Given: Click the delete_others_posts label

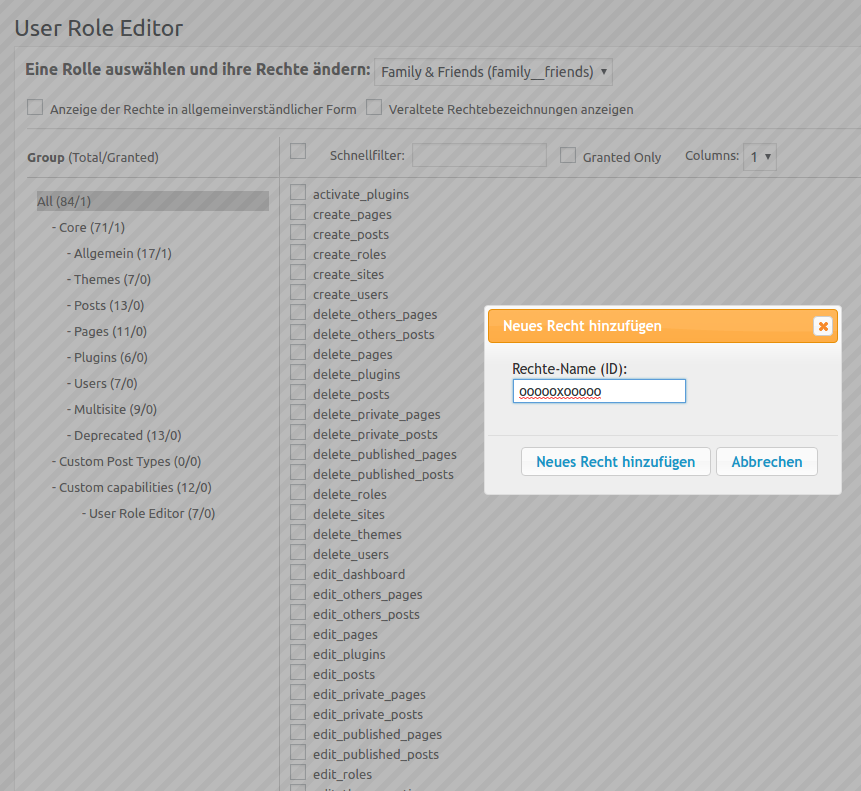Looking at the screenshot, I should pyautogui.click(x=373, y=334).
